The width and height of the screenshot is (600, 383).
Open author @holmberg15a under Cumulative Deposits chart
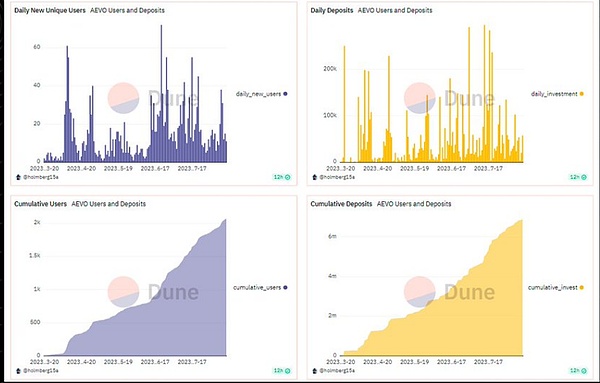point(337,370)
